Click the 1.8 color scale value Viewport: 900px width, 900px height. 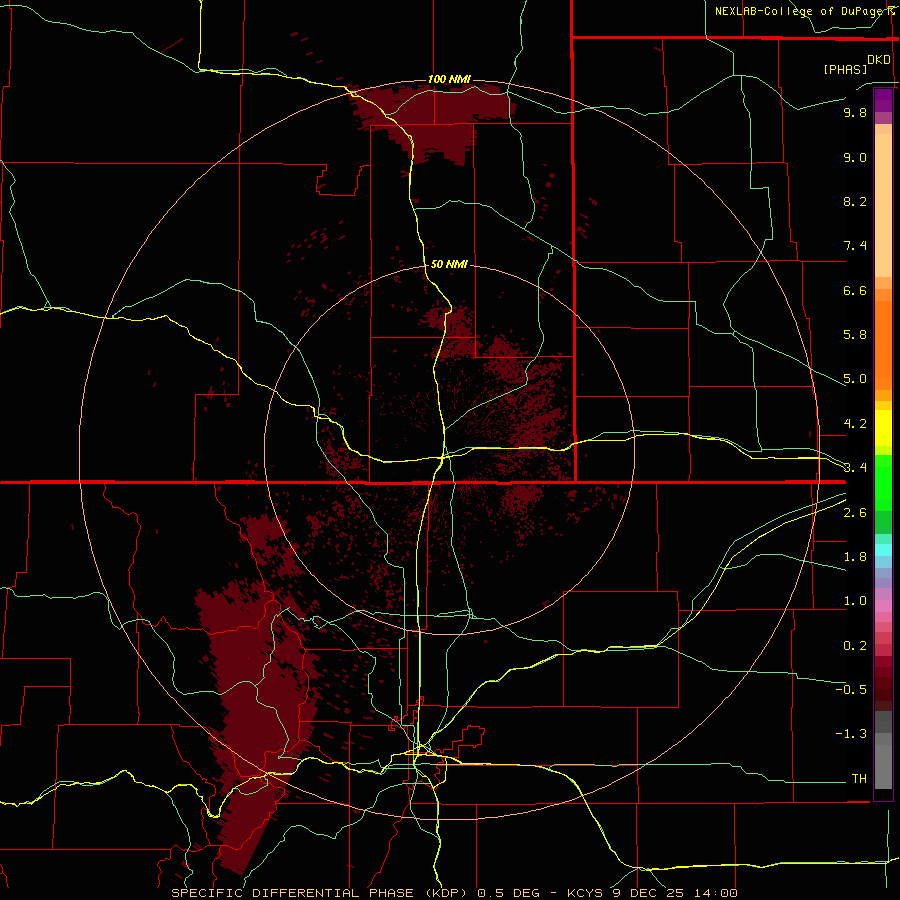point(855,557)
